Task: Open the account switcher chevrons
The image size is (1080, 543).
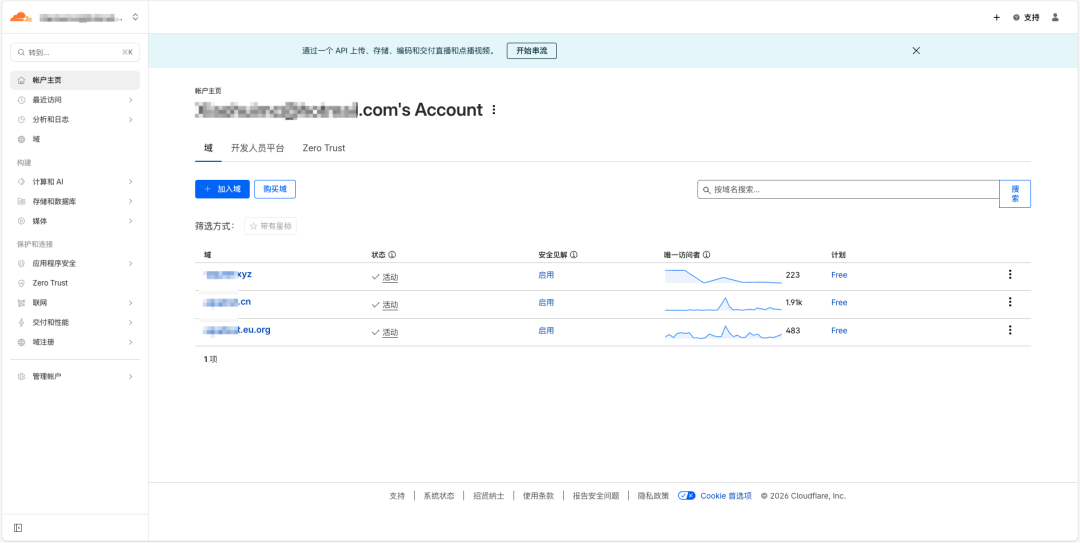Action: [135, 17]
